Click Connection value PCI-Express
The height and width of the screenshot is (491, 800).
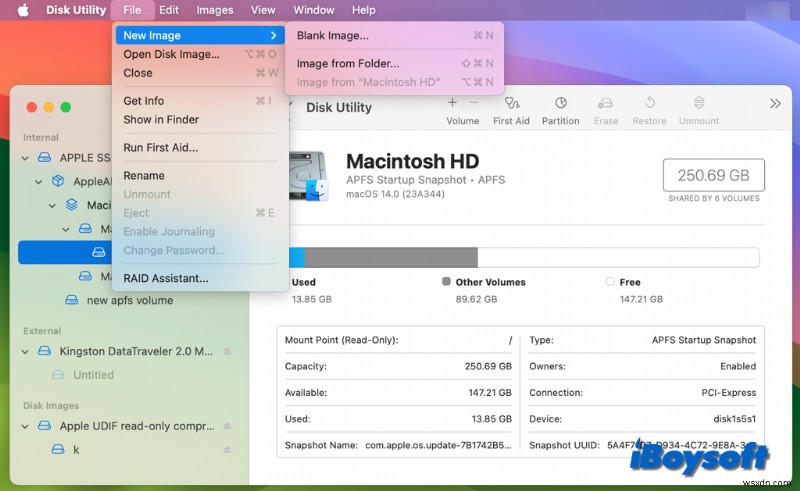(x=729, y=392)
